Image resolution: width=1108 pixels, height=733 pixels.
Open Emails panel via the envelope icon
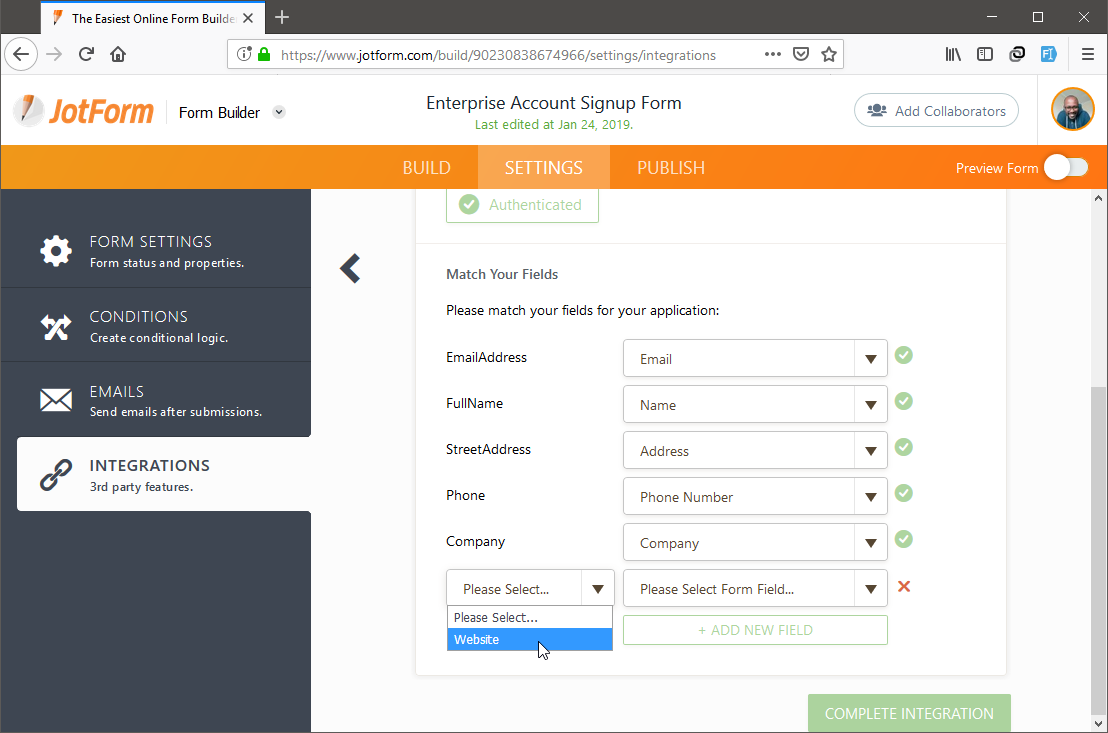[x=55, y=400]
